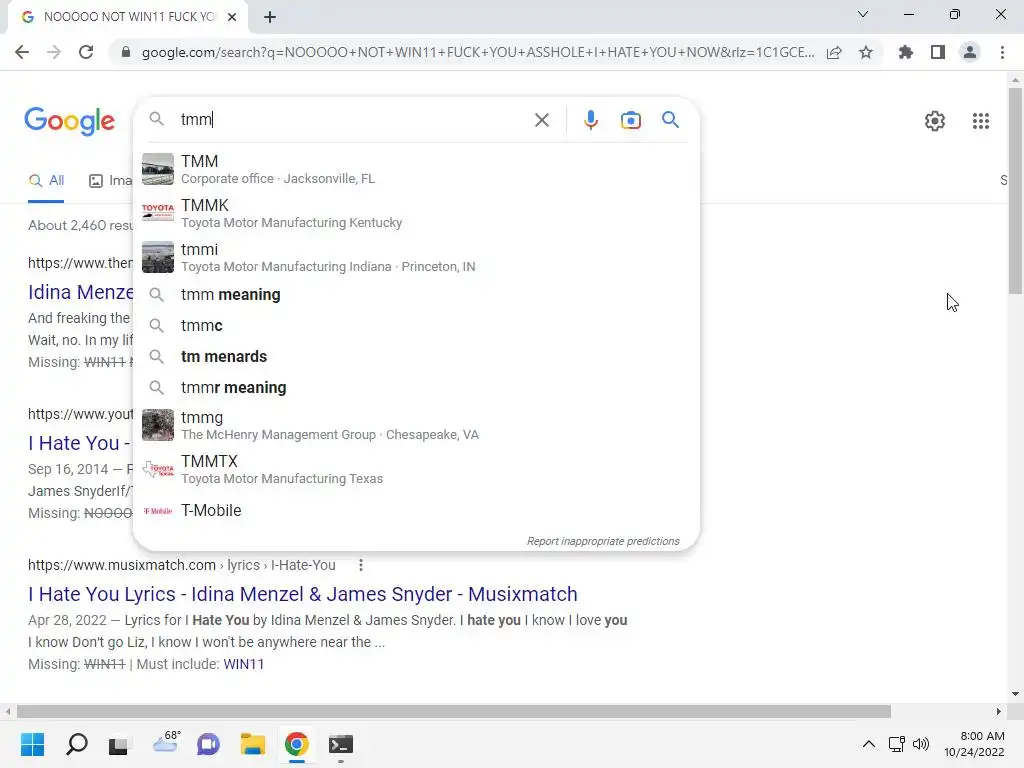Select the TMMK Toyota Kentucky suggestion
The image size is (1024, 768).
(416, 213)
